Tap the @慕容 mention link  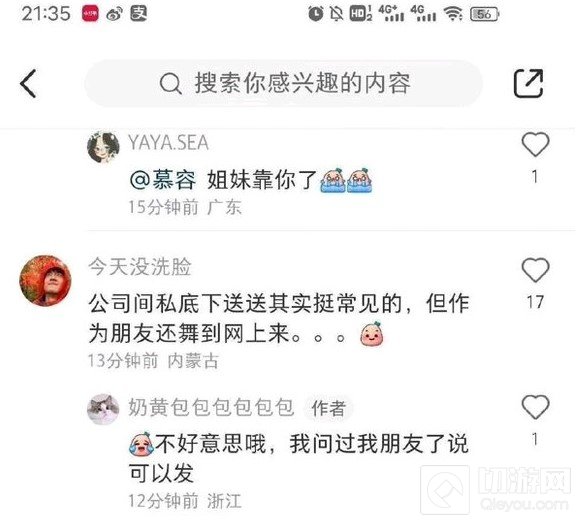coord(163,180)
